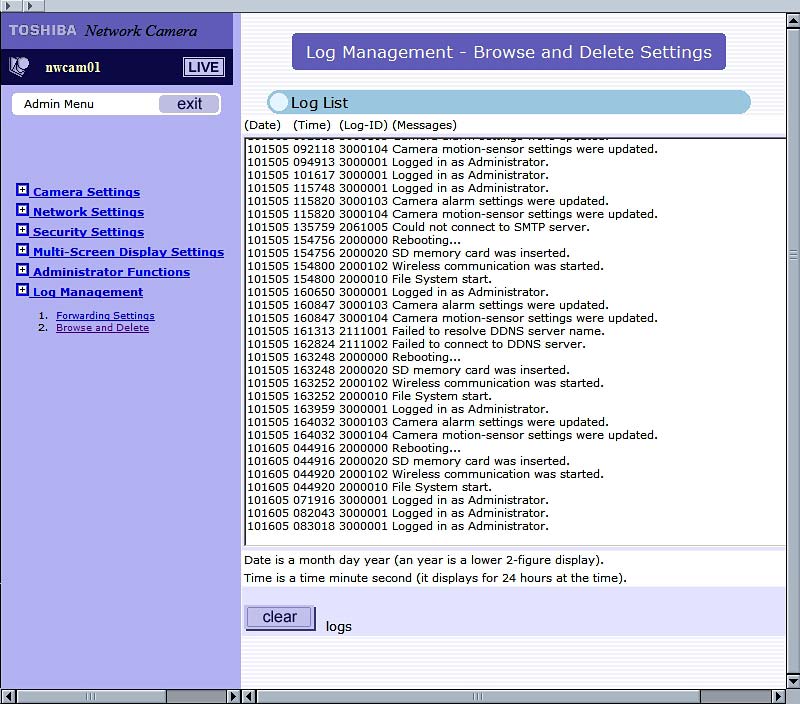Open the Browse and Delete link
This screenshot has height=704, width=800.
coord(102,328)
